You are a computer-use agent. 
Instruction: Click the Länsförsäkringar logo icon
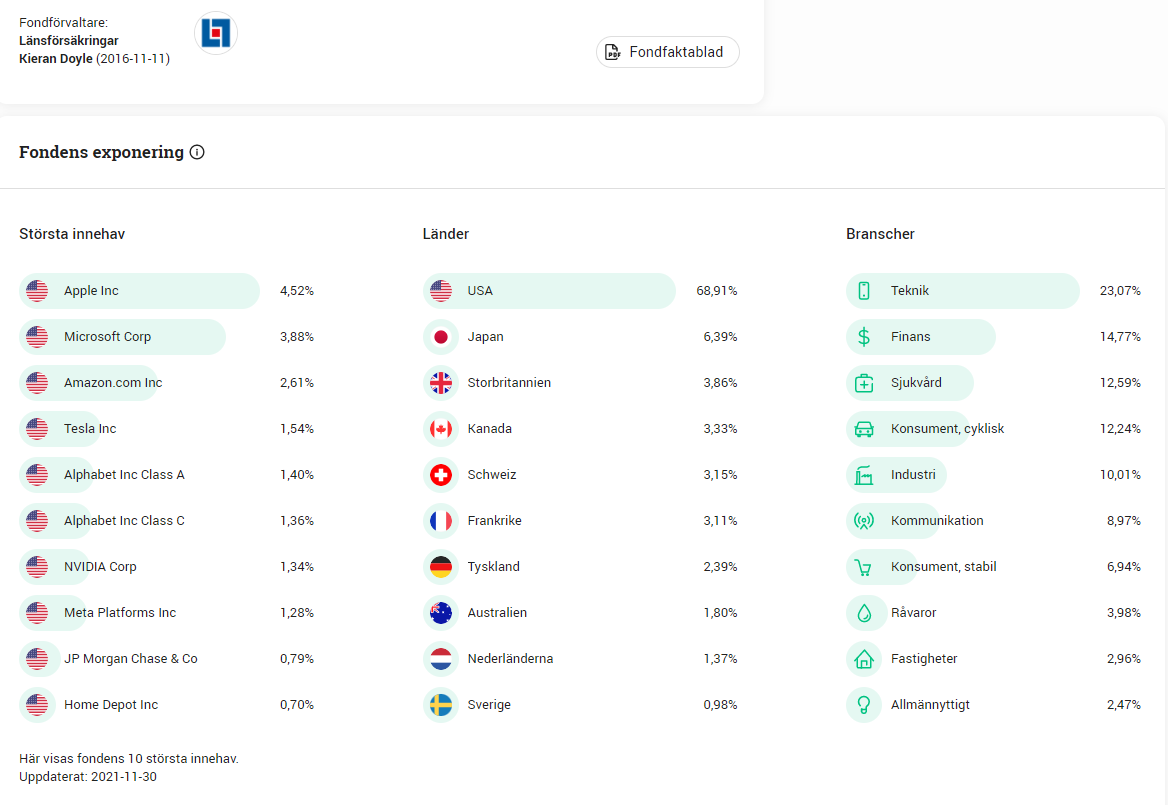(x=215, y=33)
